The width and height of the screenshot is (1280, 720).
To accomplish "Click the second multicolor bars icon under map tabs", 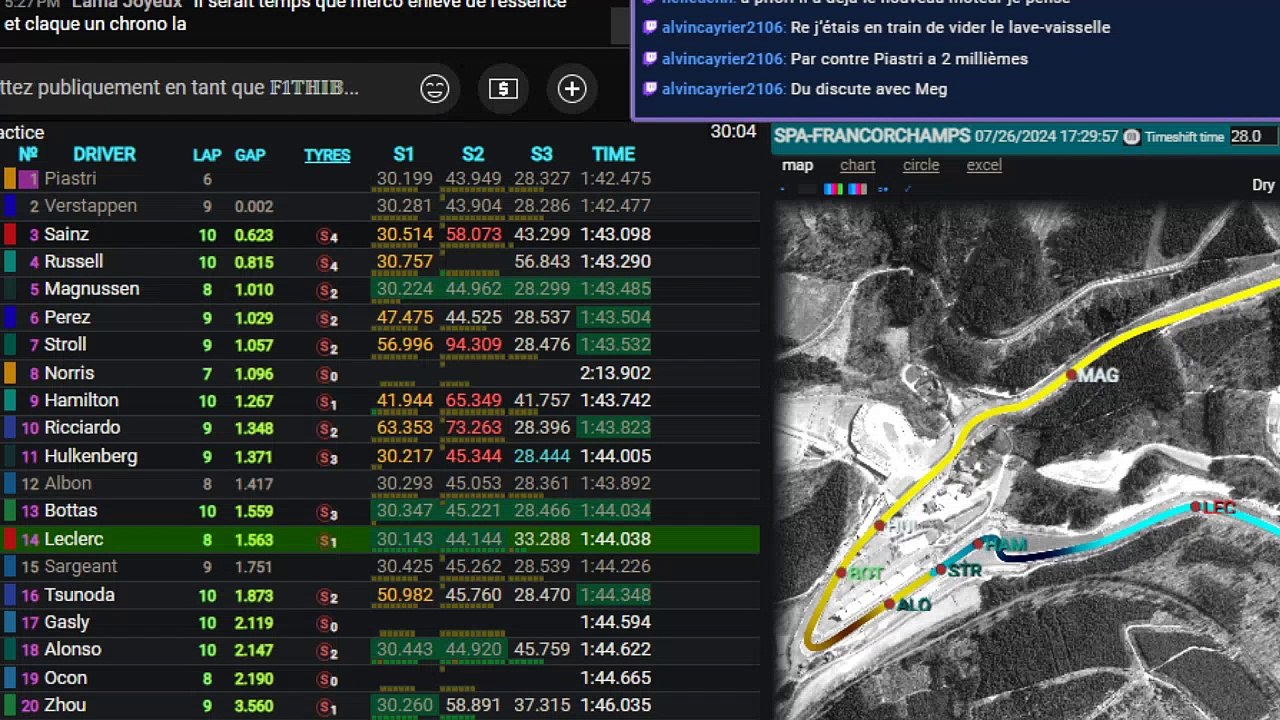I will click(x=855, y=188).
